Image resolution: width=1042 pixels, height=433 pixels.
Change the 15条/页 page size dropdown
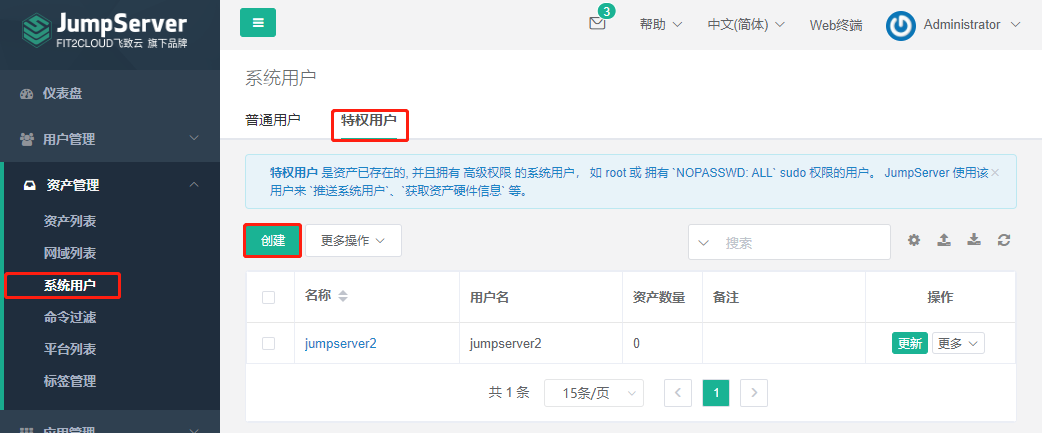593,392
